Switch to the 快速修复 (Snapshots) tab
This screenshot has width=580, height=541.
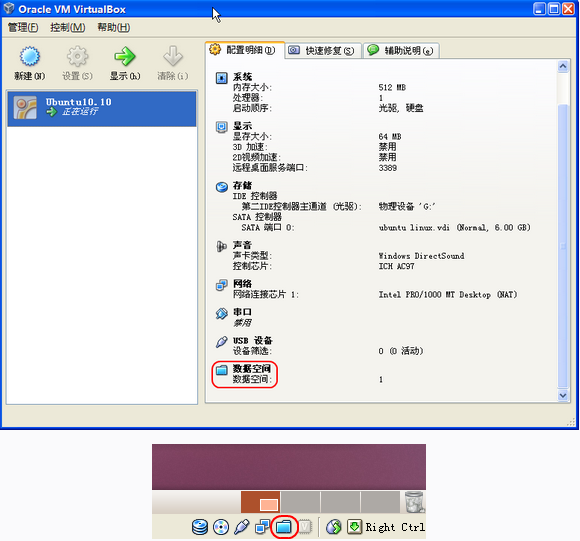(323, 51)
